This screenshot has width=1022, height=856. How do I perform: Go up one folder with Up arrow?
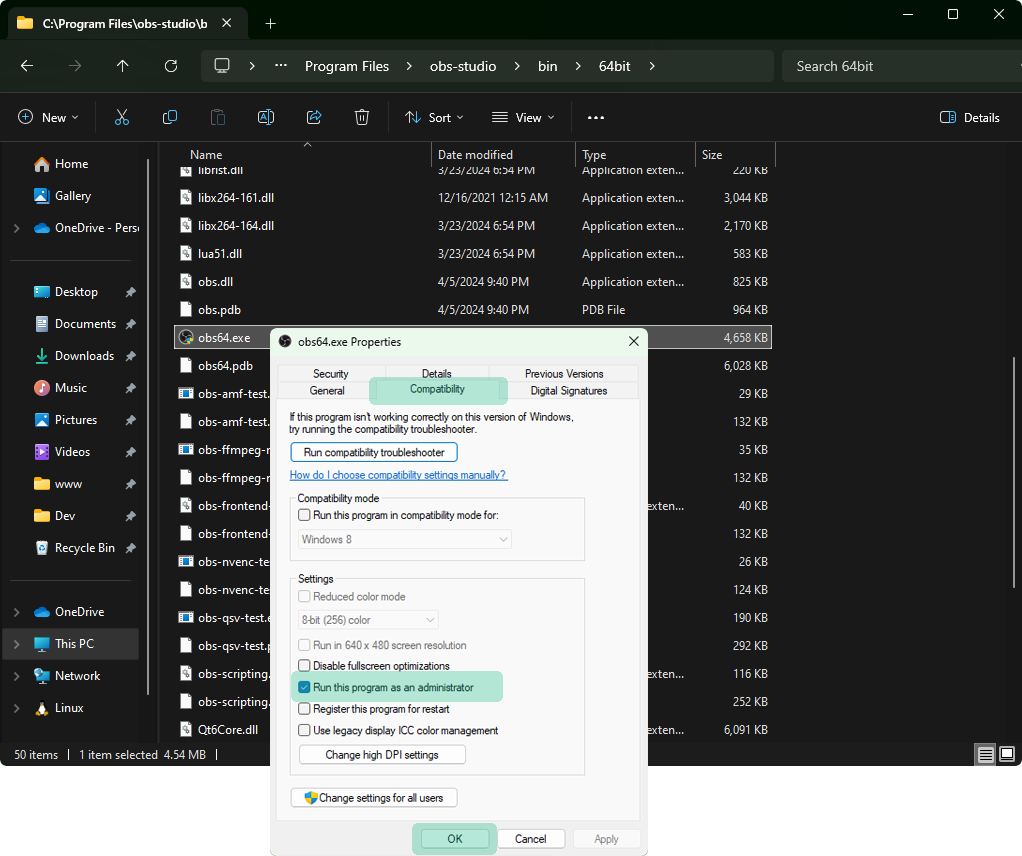[122, 66]
